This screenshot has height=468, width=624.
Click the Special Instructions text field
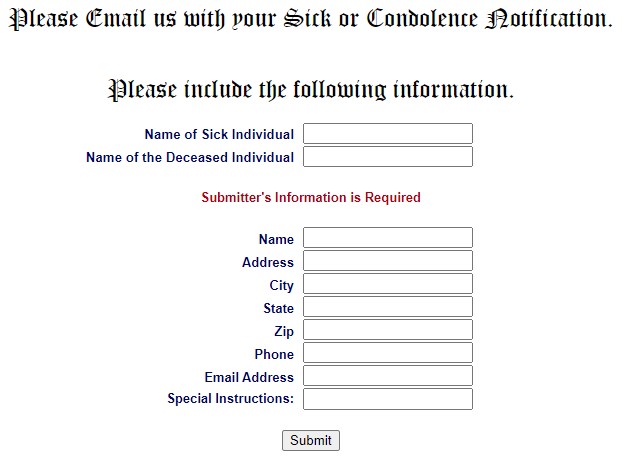[x=388, y=400]
